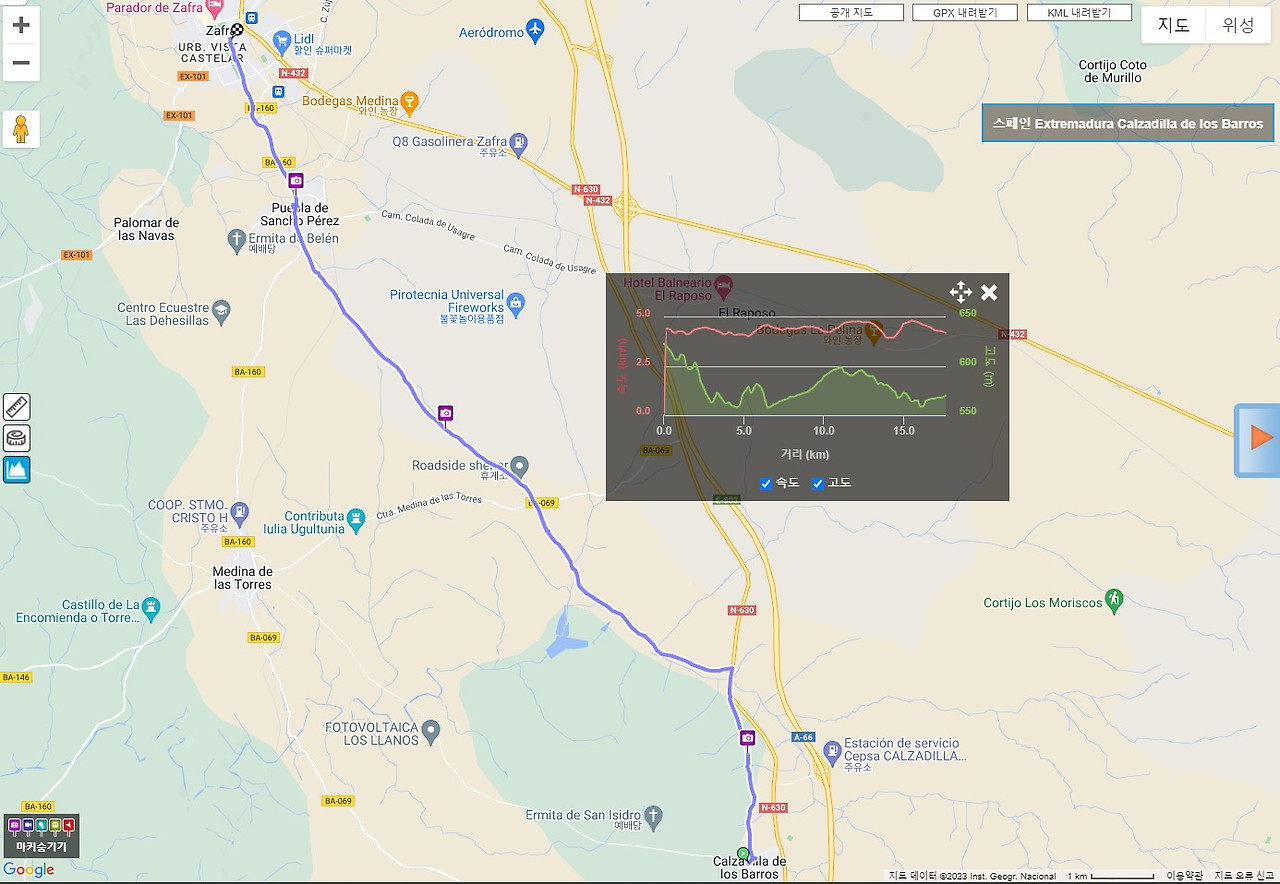1280x884 pixels.
Task: Switch to the 위성 satellite view
Action: [1238, 26]
